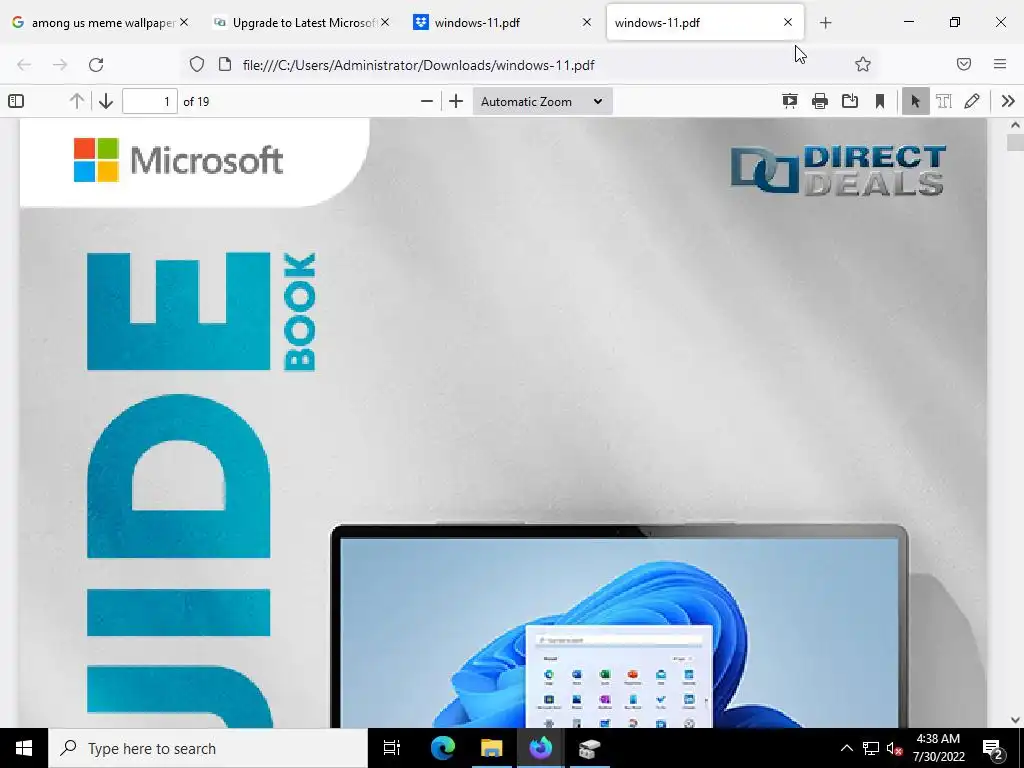The height and width of the screenshot is (768, 1024).
Task: Click the page number input field
Action: 150,101
